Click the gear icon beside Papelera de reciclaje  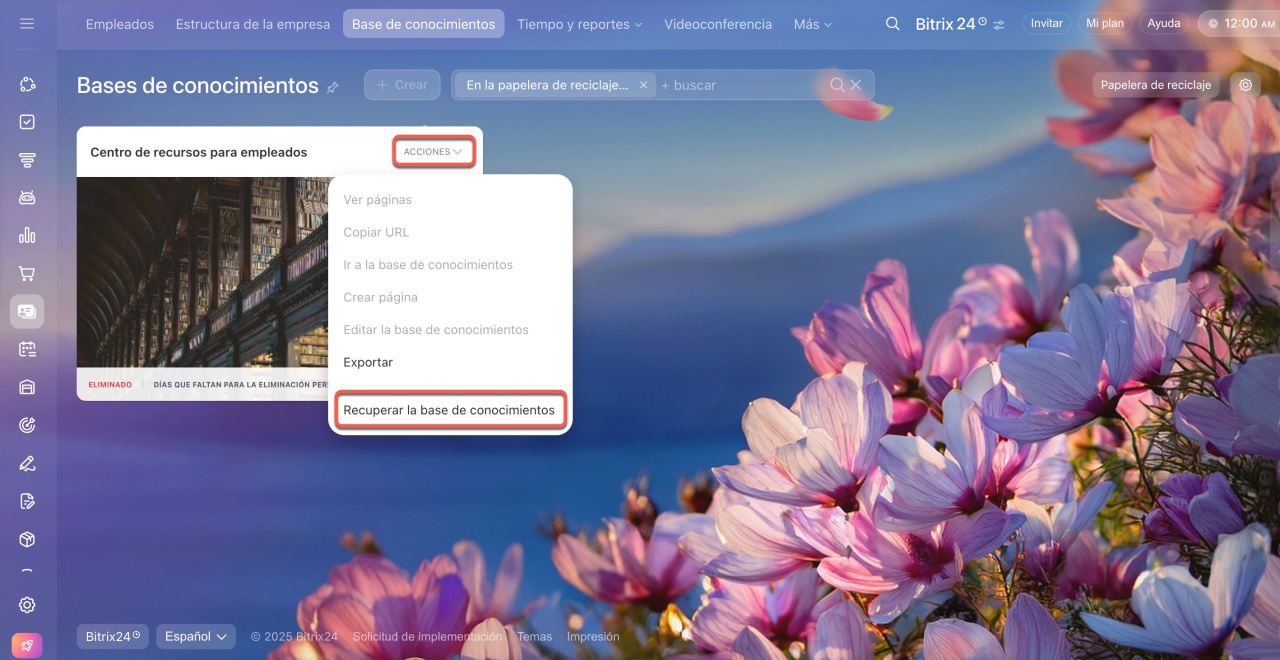[x=1245, y=85]
